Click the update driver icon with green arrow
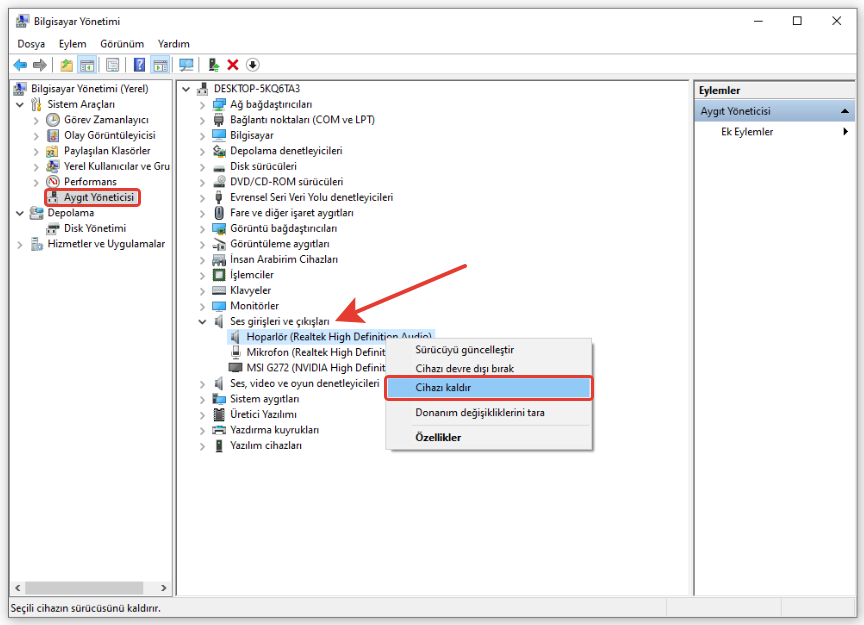This screenshot has height=625, width=864. 214,65
